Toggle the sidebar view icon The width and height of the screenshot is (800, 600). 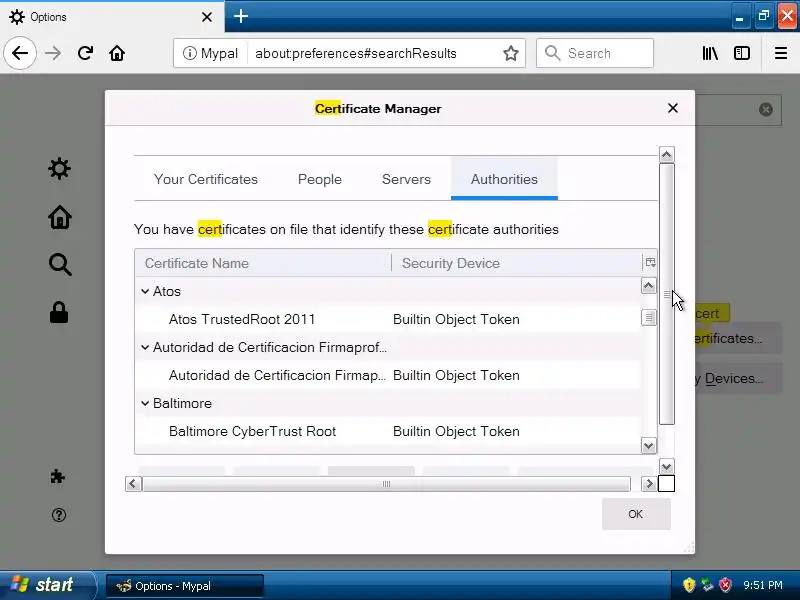742,53
